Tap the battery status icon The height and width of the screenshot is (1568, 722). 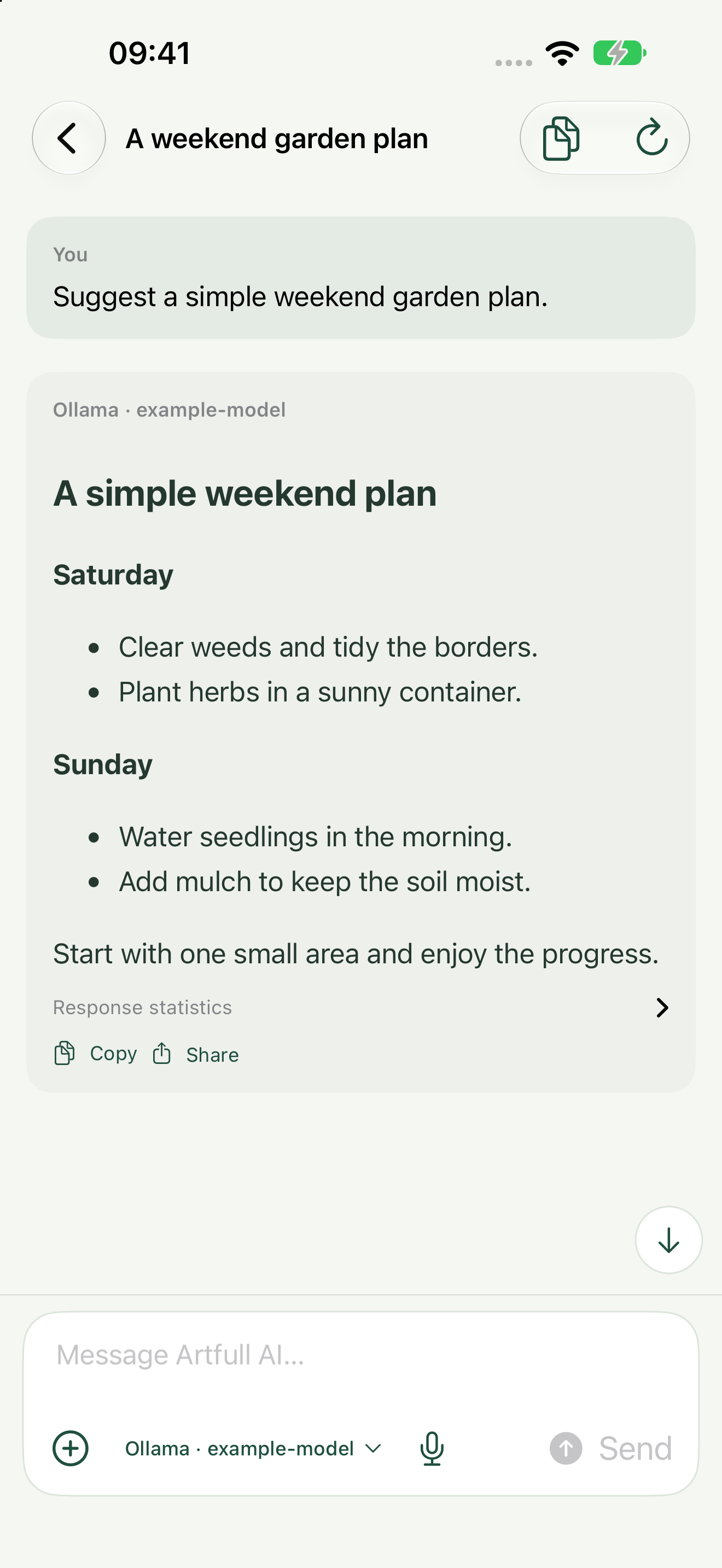(619, 53)
